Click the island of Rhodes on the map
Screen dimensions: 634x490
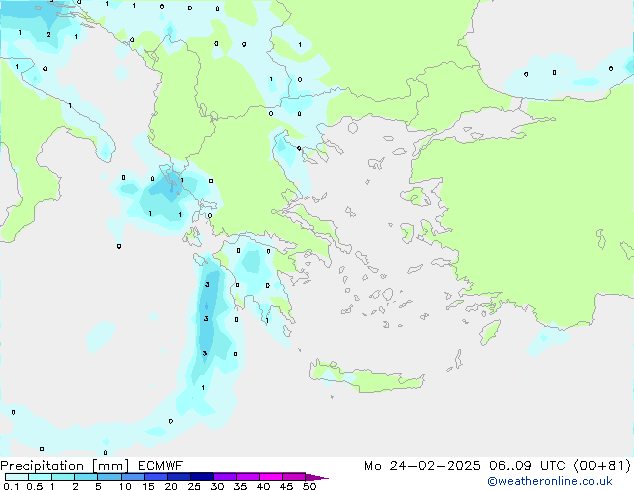pyautogui.click(x=490, y=332)
